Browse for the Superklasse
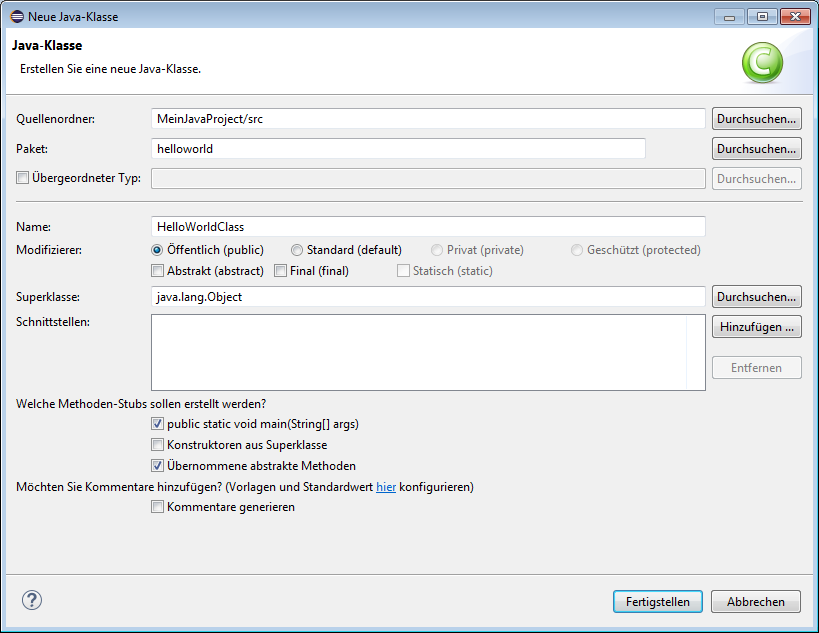Viewport: 819px width, 633px height. click(x=757, y=297)
